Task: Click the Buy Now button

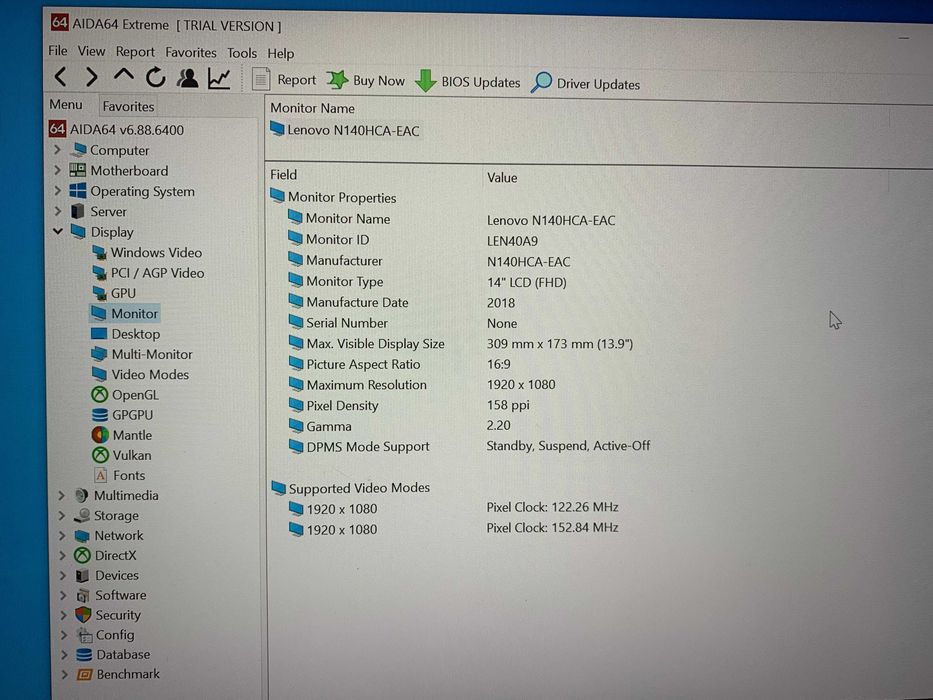Action: (x=366, y=80)
